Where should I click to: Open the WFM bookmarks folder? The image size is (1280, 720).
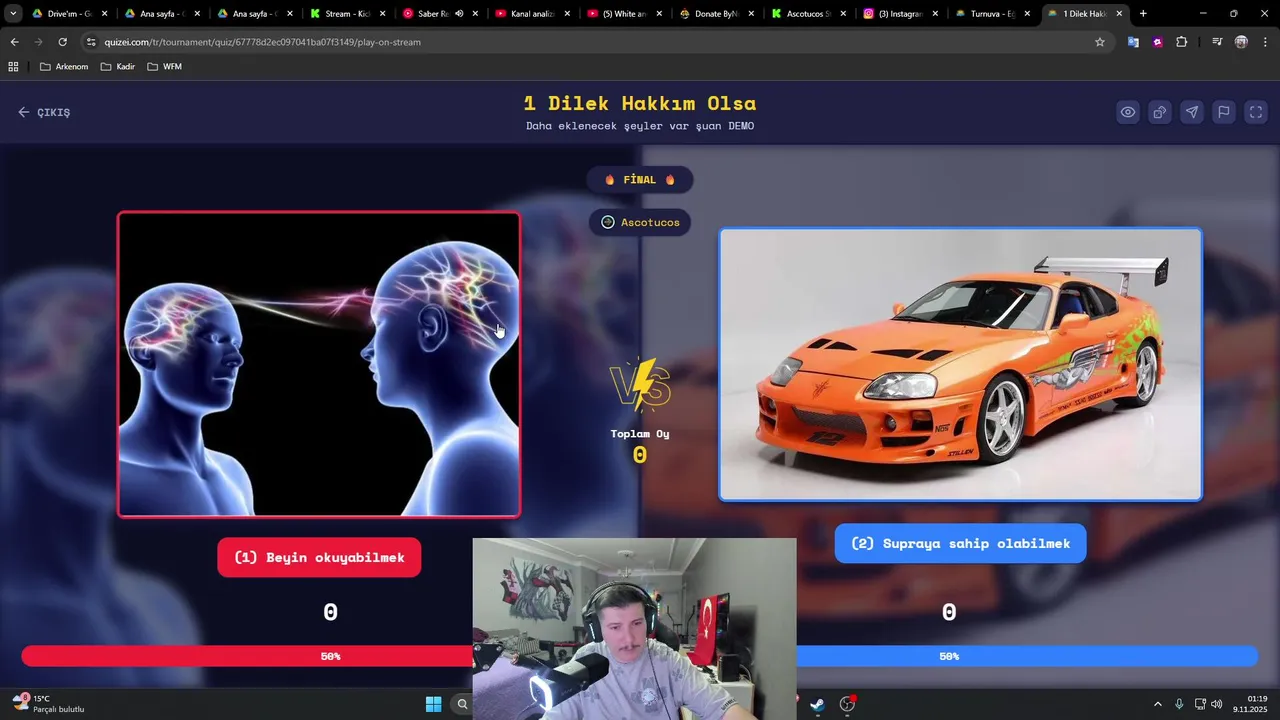pos(164,66)
